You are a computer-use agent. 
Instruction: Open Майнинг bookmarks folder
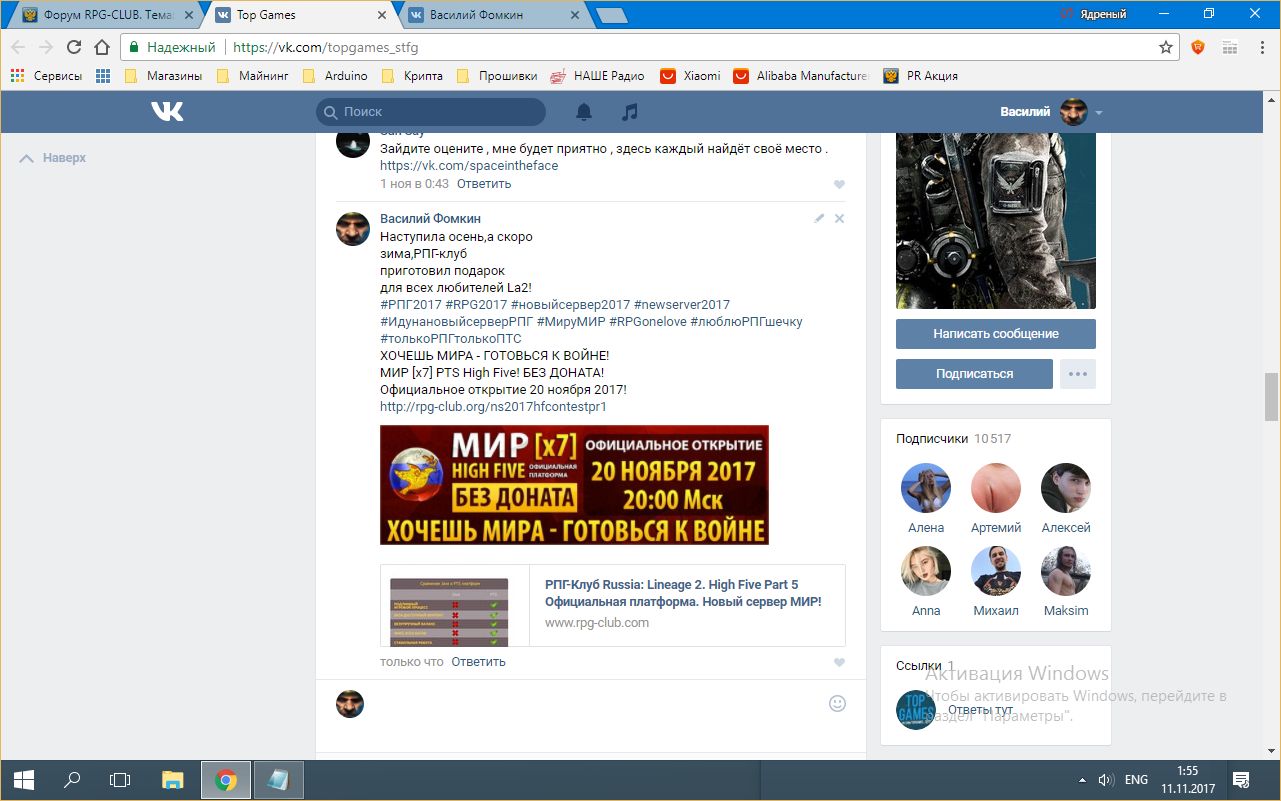[252, 76]
